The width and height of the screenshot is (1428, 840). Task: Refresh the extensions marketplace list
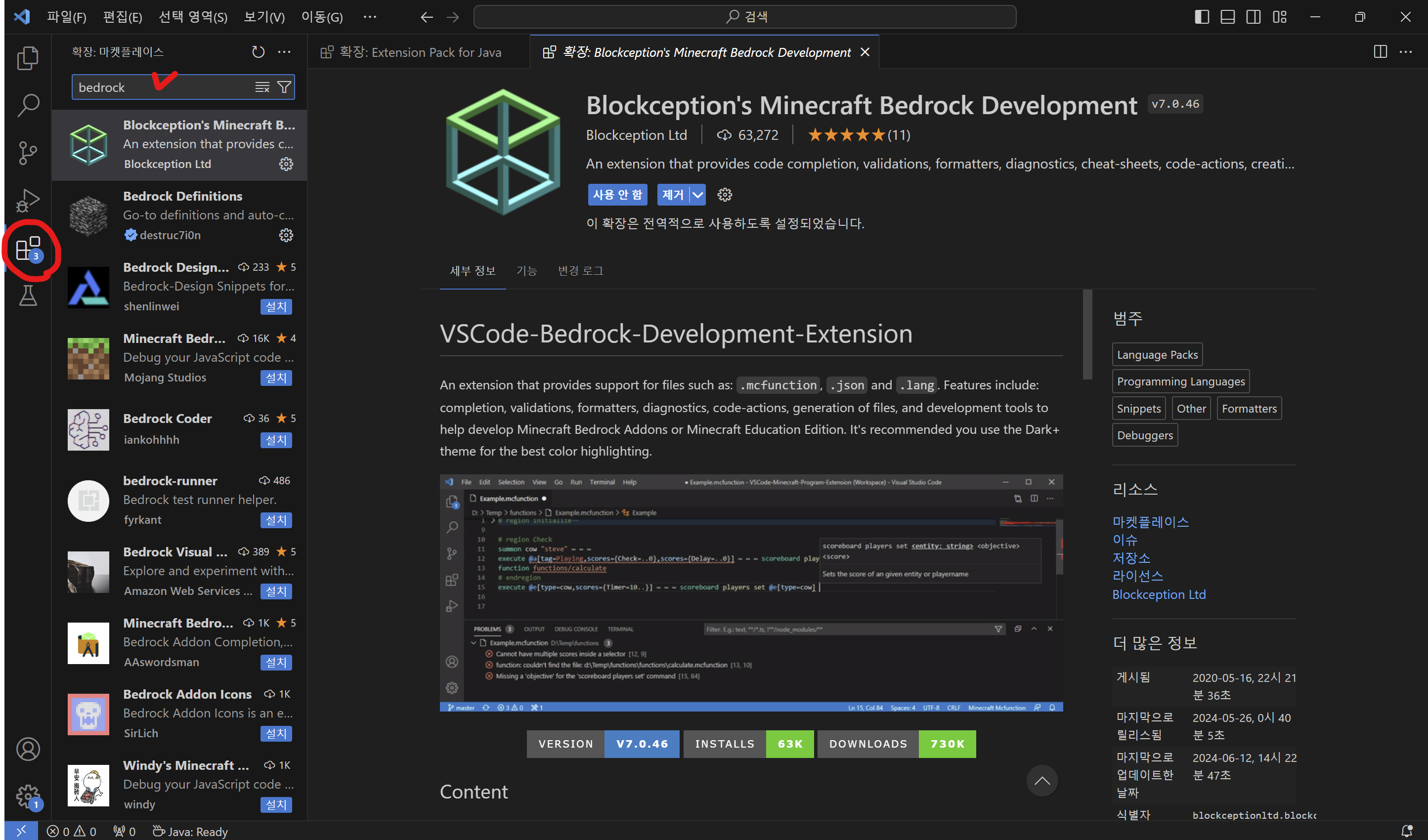tap(258, 52)
